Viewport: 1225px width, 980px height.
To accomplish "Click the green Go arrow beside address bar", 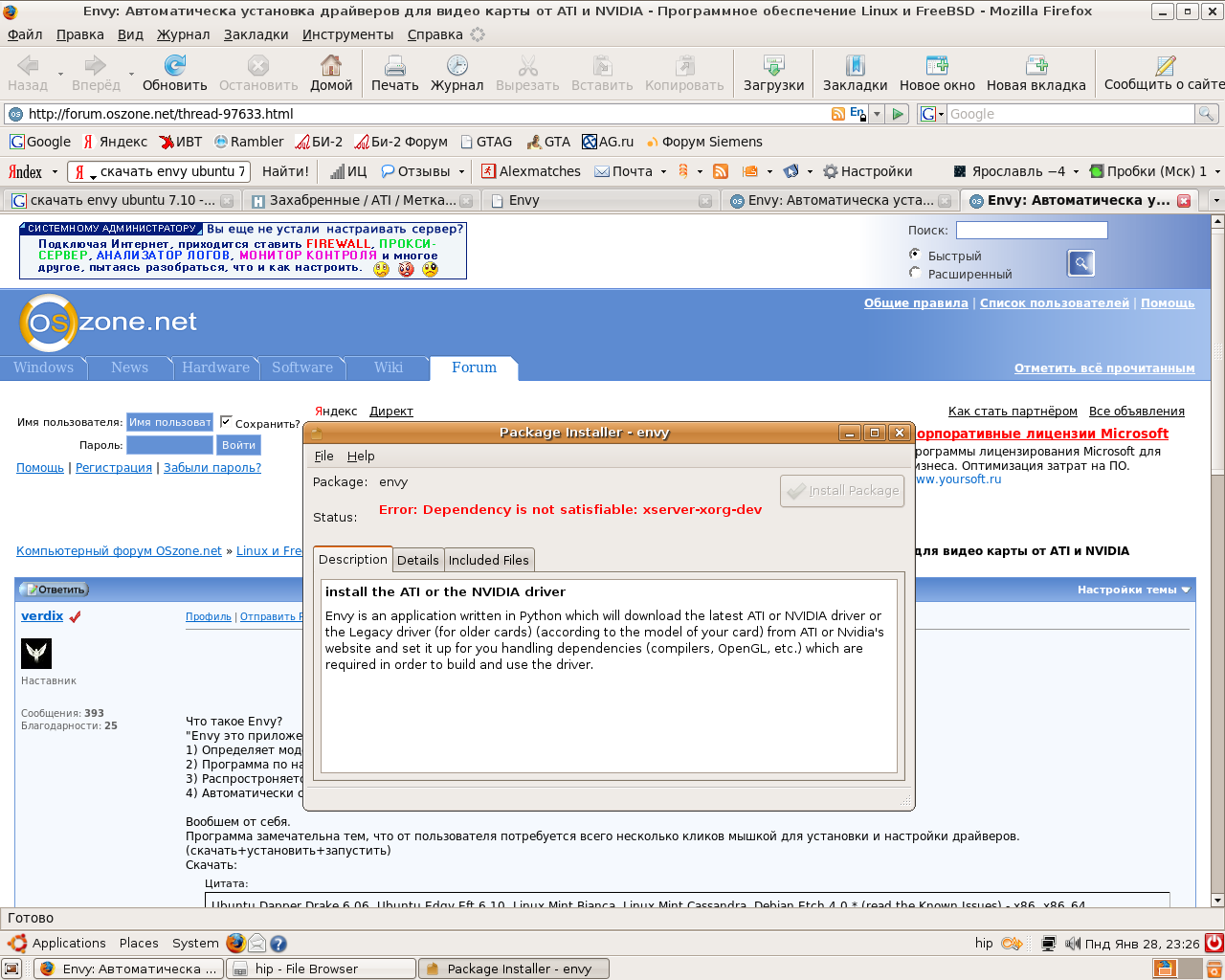I will pyautogui.click(x=898, y=114).
